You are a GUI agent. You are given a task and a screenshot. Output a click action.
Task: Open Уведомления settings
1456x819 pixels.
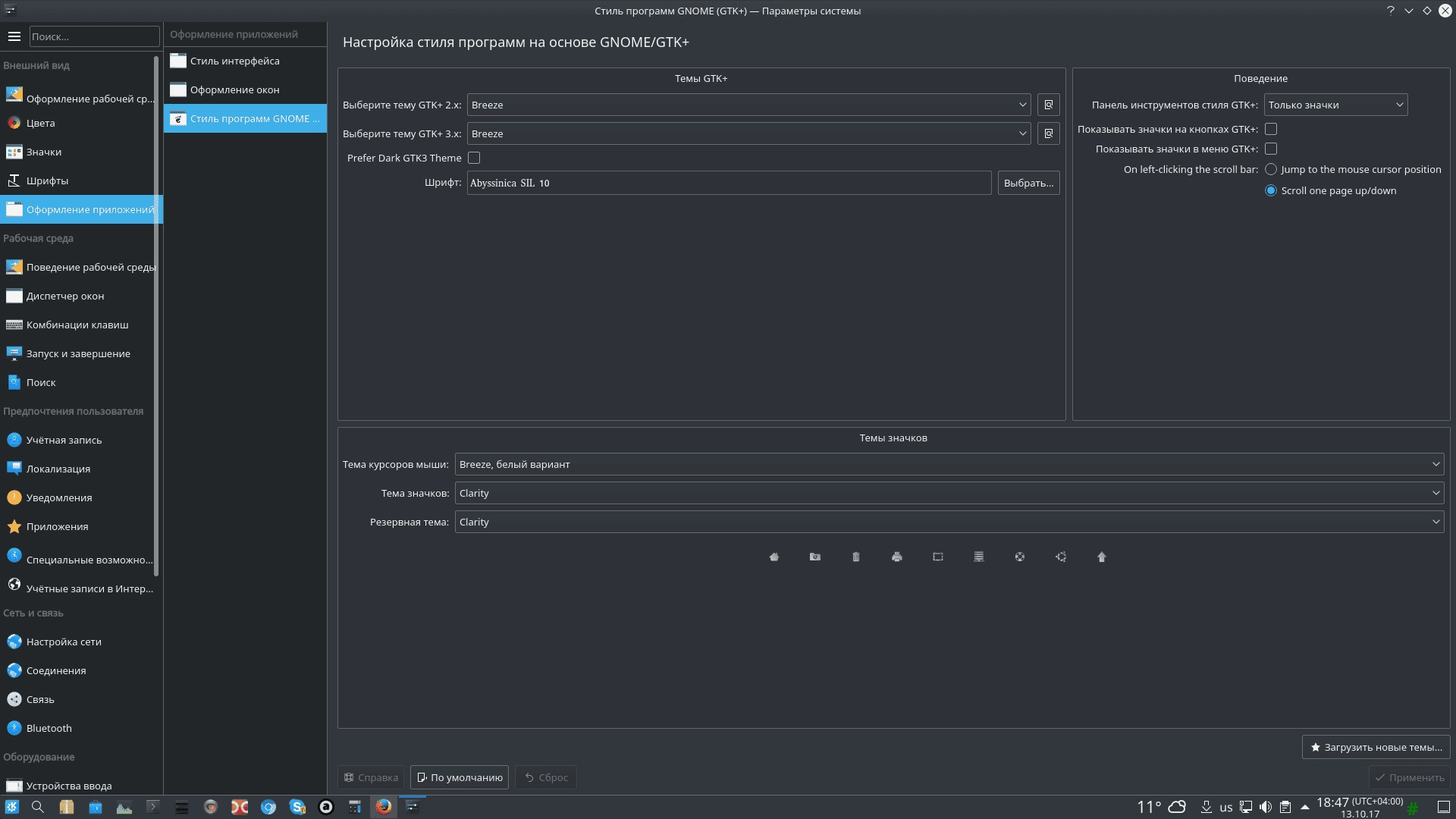[81, 497]
